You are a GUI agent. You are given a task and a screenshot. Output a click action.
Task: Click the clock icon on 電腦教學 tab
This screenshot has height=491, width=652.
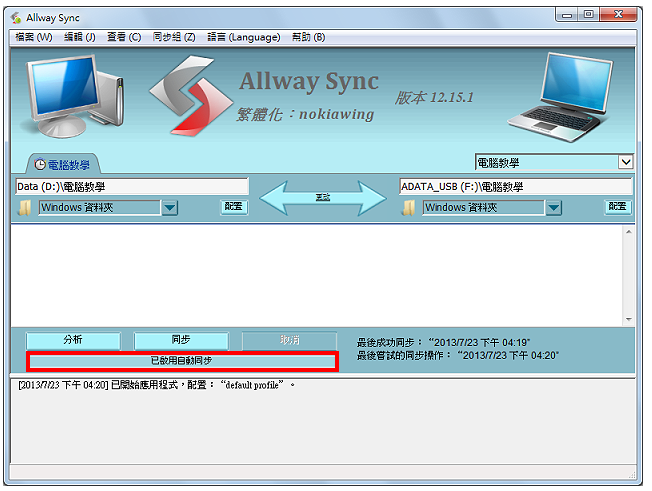click(x=40, y=165)
